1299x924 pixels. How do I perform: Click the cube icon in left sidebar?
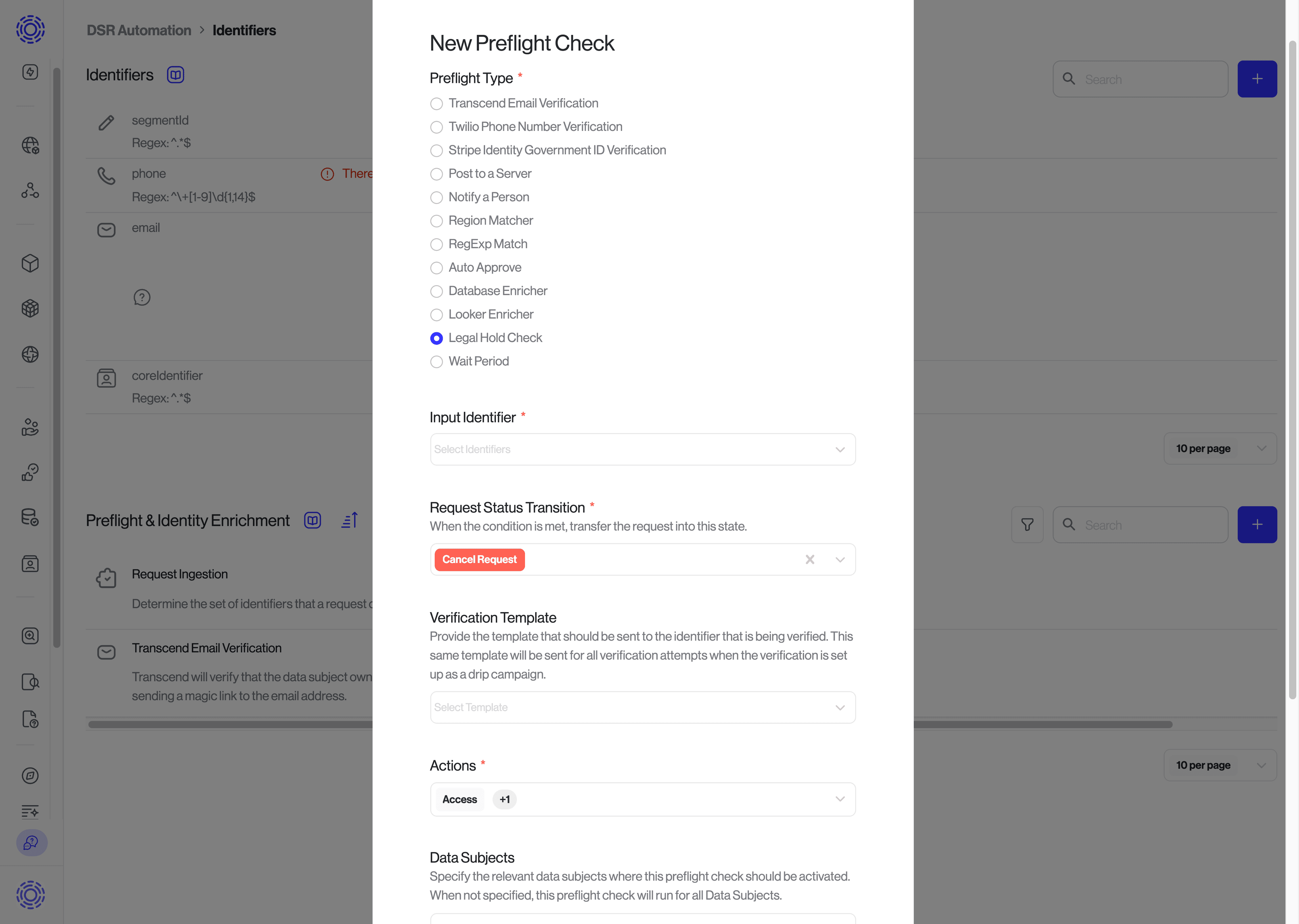pyautogui.click(x=30, y=263)
